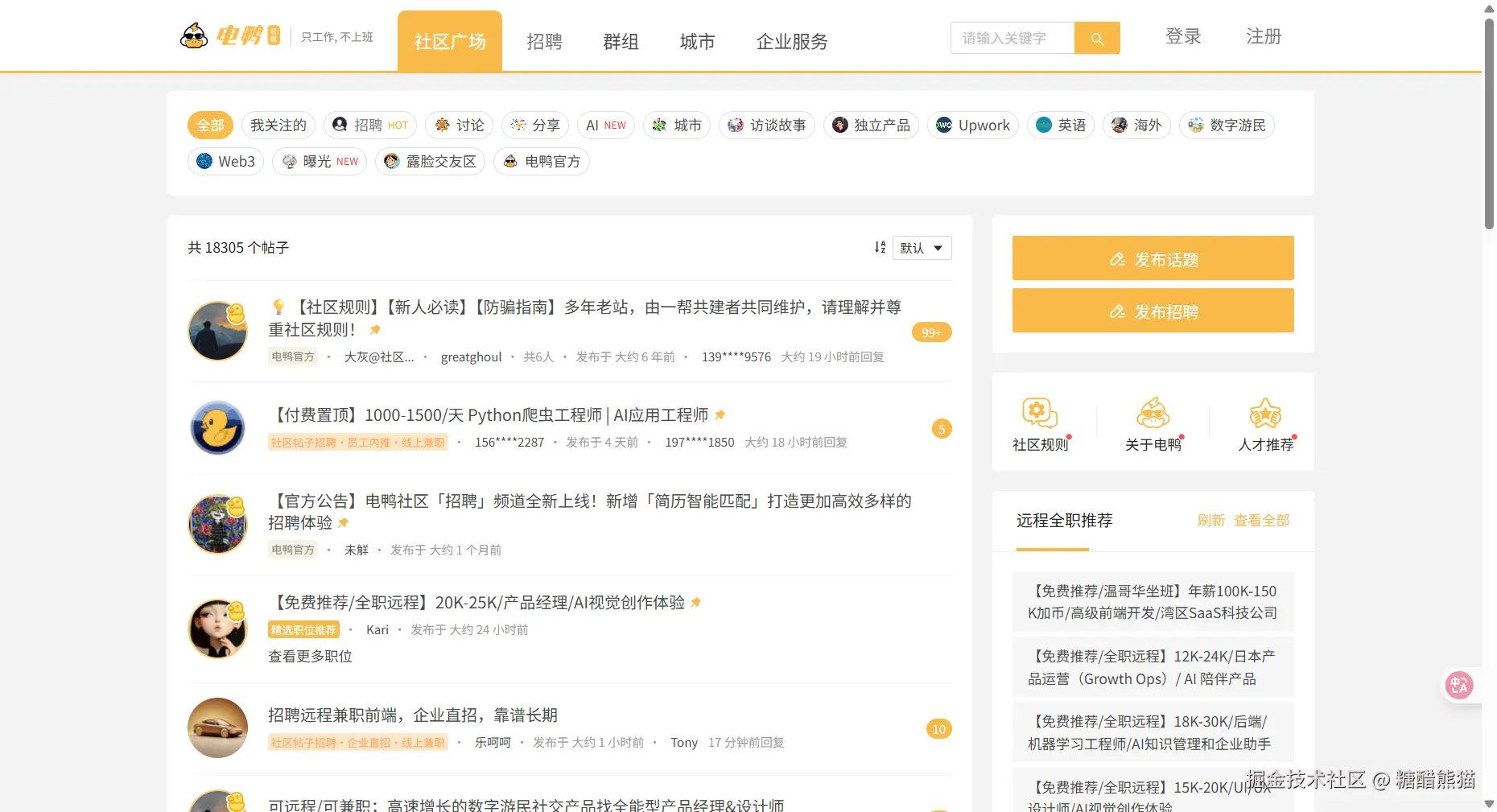The image size is (1497, 812).
Task: Switch to the 招聘 tab
Action: [544, 42]
